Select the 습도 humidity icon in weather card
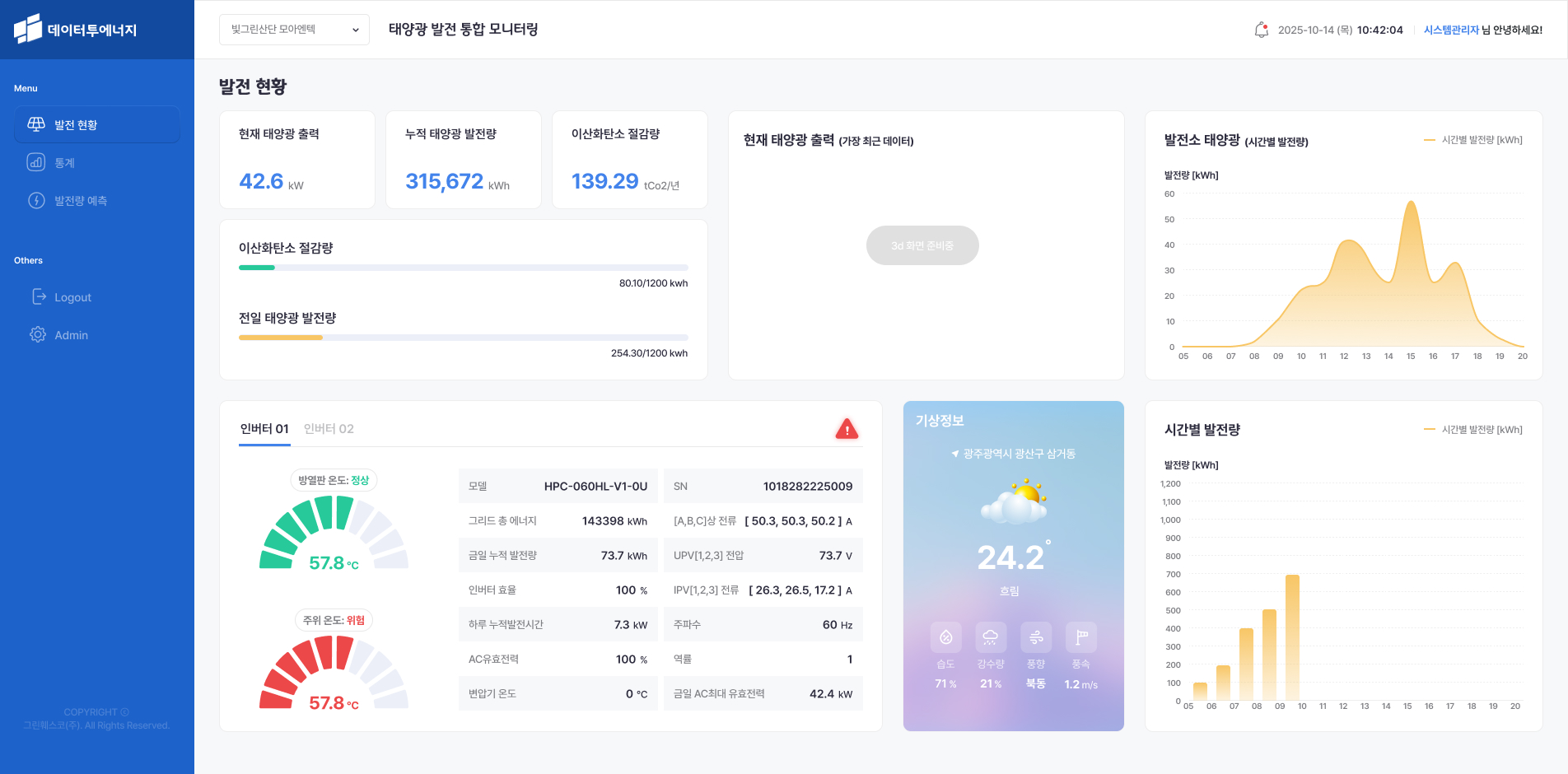1568x774 pixels. [x=945, y=637]
